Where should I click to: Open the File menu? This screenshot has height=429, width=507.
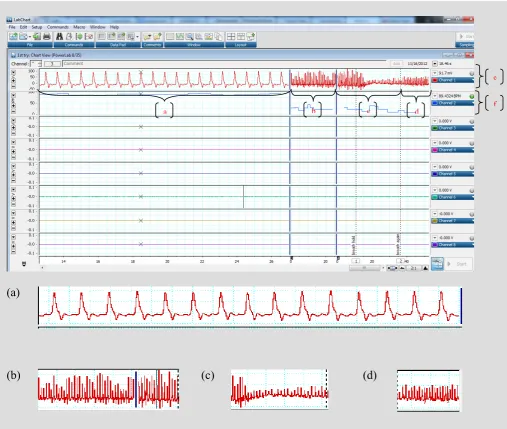pos(12,27)
